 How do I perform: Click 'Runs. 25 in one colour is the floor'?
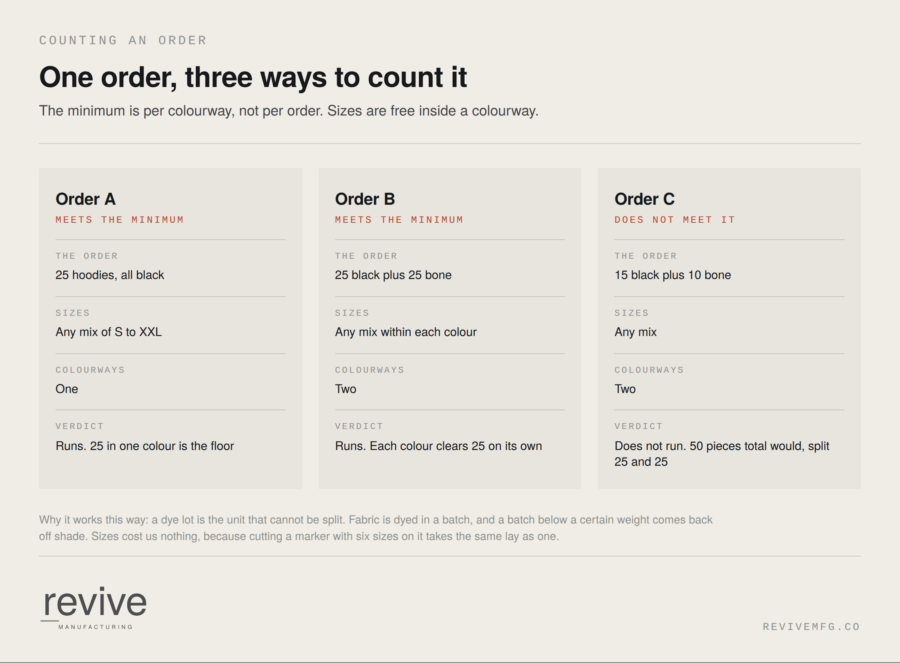tap(145, 446)
